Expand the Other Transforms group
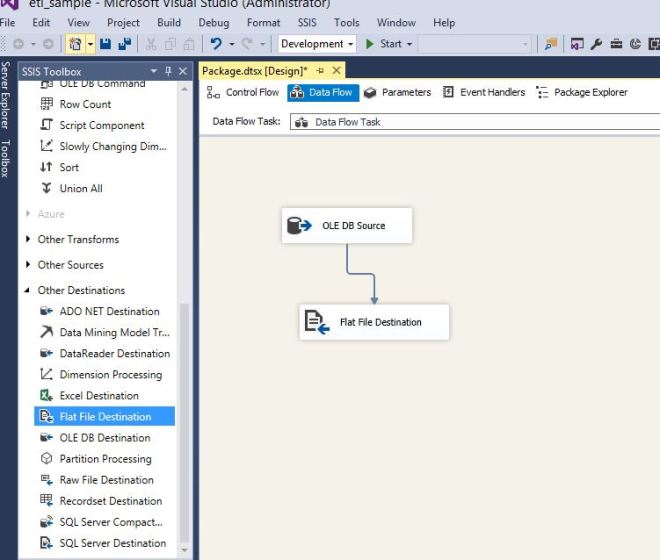660x560 pixels. [x=28, y=240]
